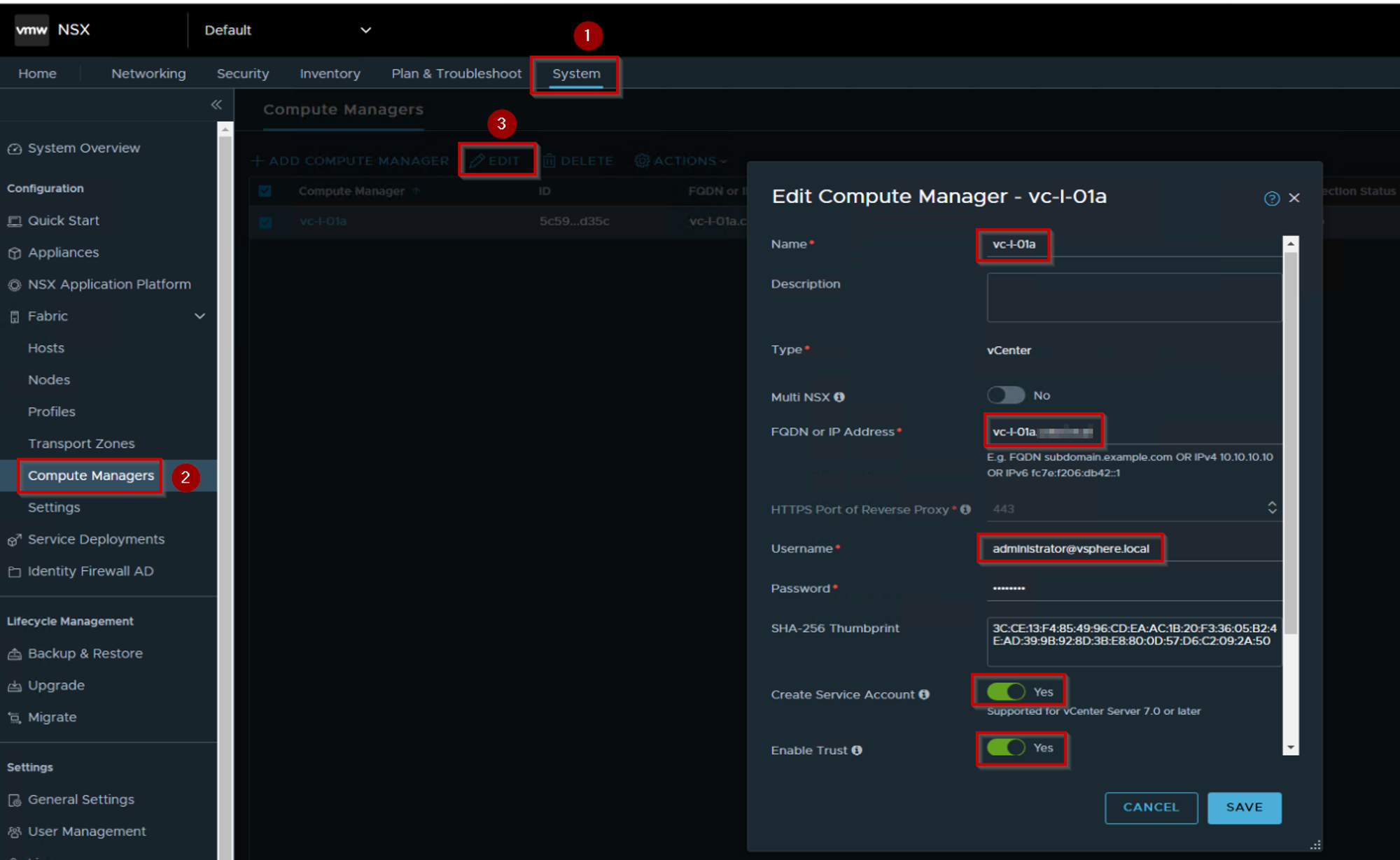This screenshot has width=1400, height=860.
Task: Click the Enable Trust info icon
Action: click(x=857, y=751)
